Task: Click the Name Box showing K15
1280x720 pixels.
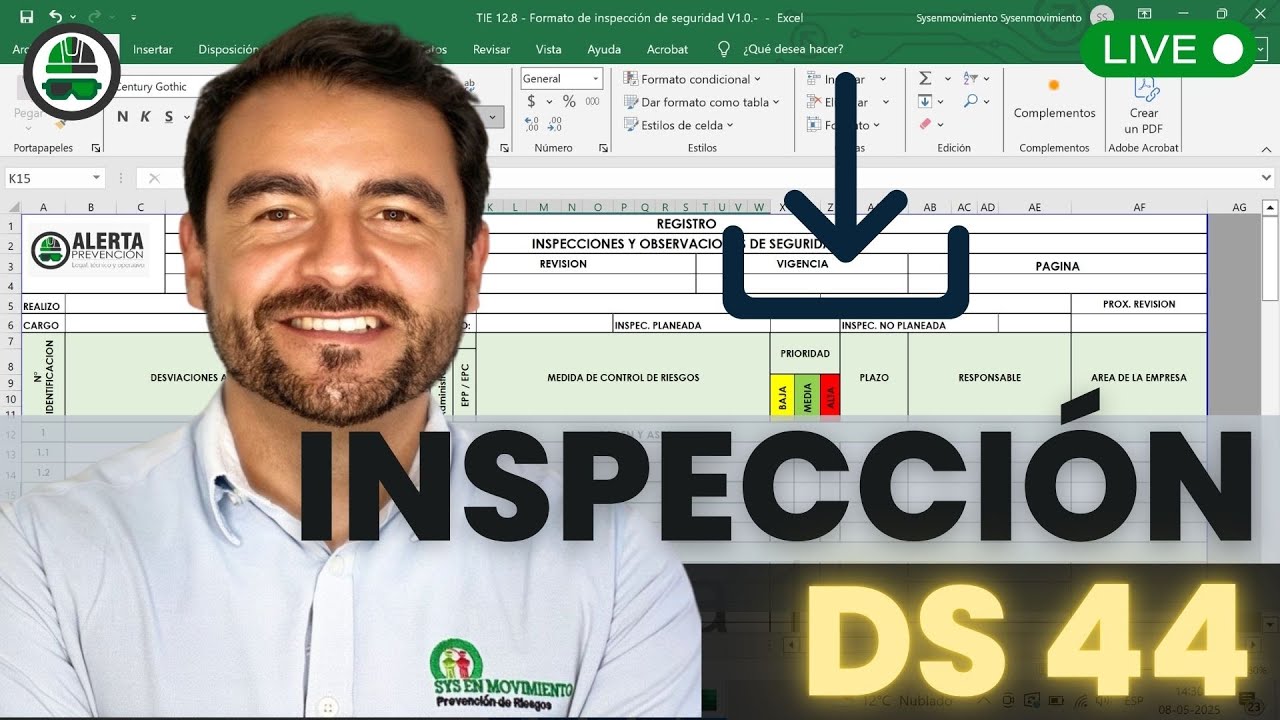Action: point(47,178)
